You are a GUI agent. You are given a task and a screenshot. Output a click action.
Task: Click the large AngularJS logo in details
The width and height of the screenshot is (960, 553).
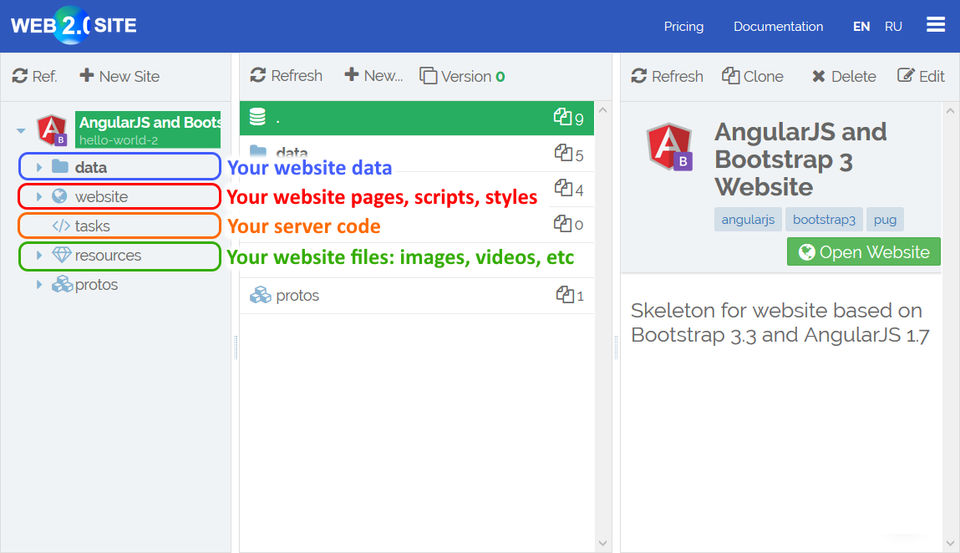(x=670, y=147)
